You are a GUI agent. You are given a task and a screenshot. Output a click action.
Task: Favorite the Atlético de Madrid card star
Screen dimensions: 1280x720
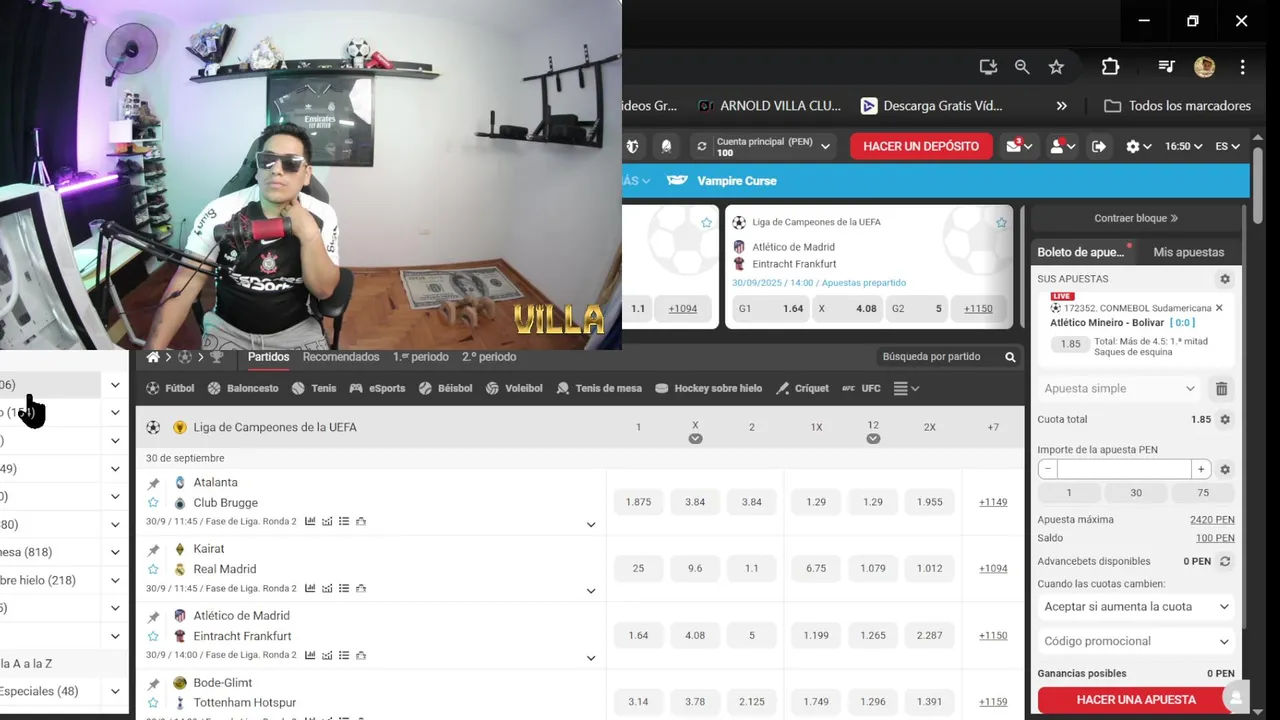coord(1001,223)
